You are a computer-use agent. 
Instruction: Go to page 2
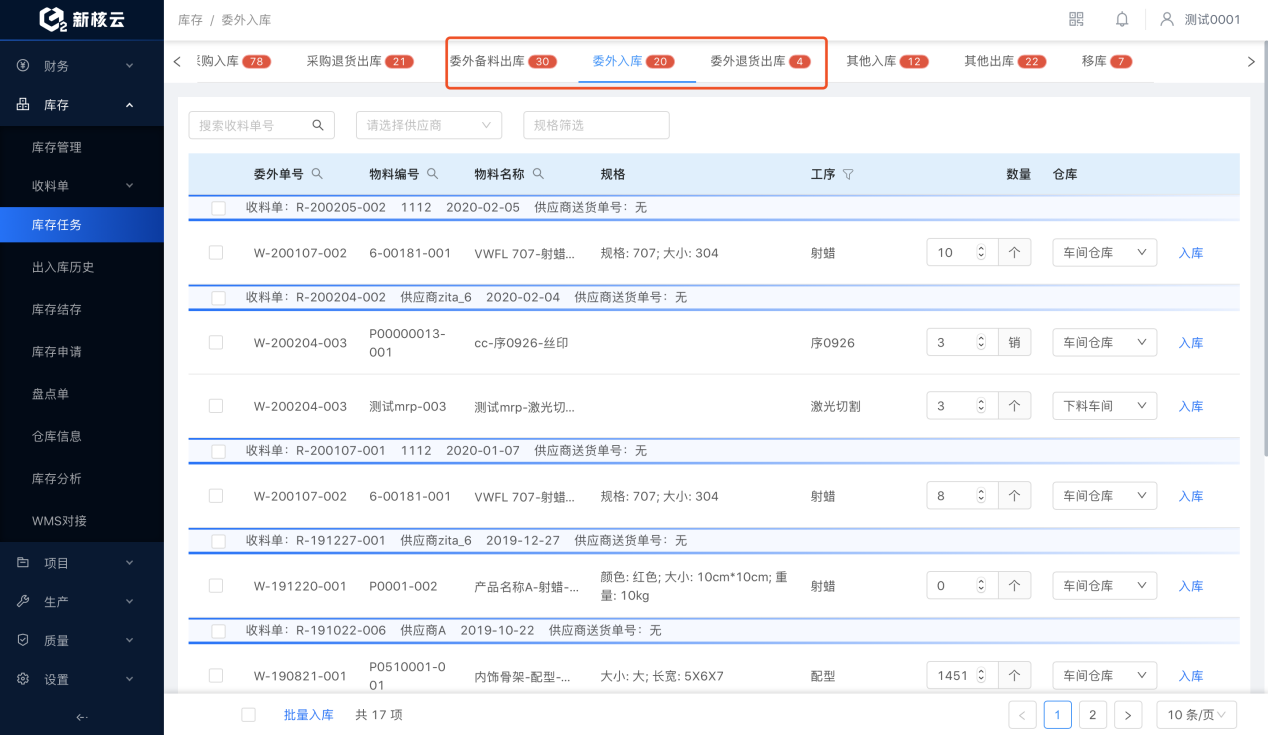click(x=1092, y=715)
